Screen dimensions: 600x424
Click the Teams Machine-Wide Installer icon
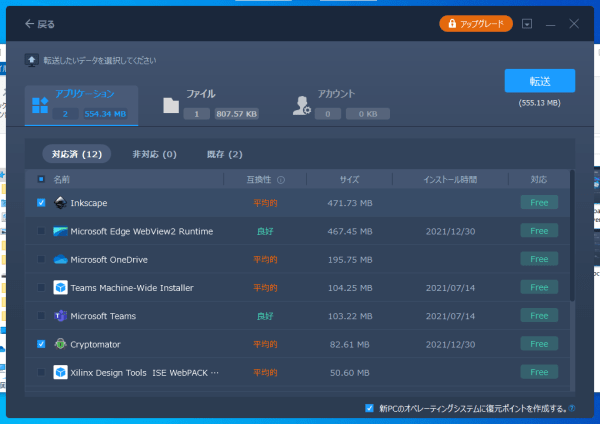[60, 287]
